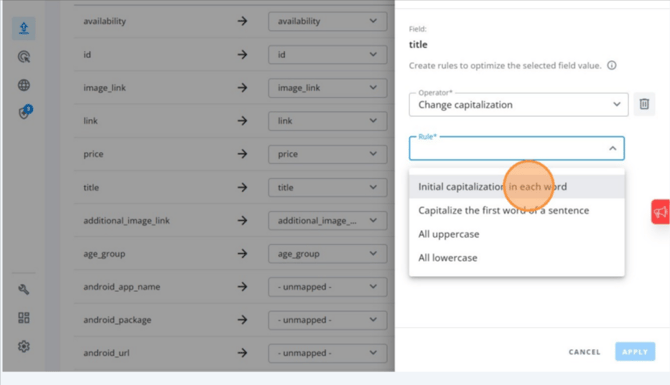Collapse the Rule dropdown field

click(517, 148)
